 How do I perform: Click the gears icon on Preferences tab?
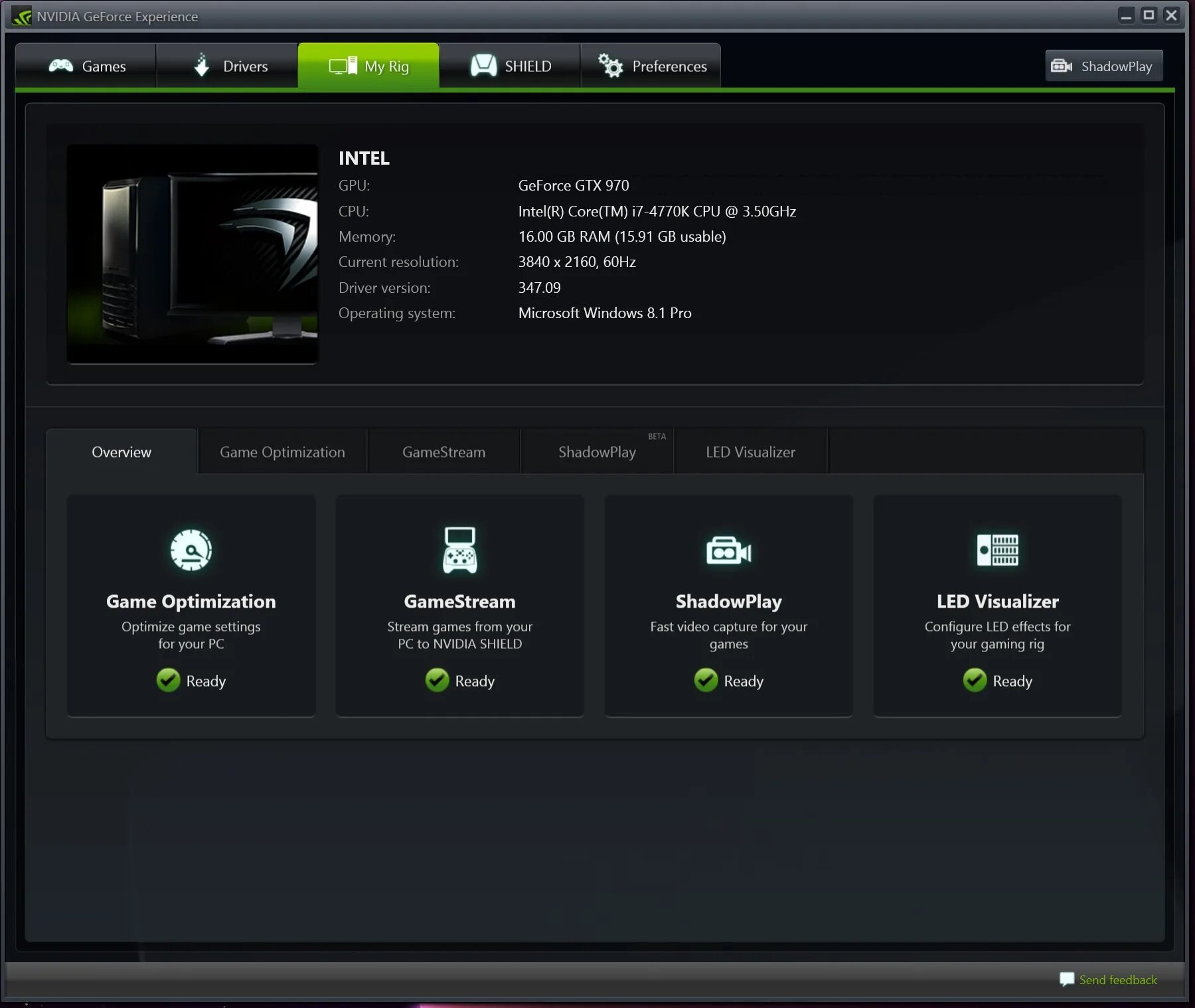point(610,65)
